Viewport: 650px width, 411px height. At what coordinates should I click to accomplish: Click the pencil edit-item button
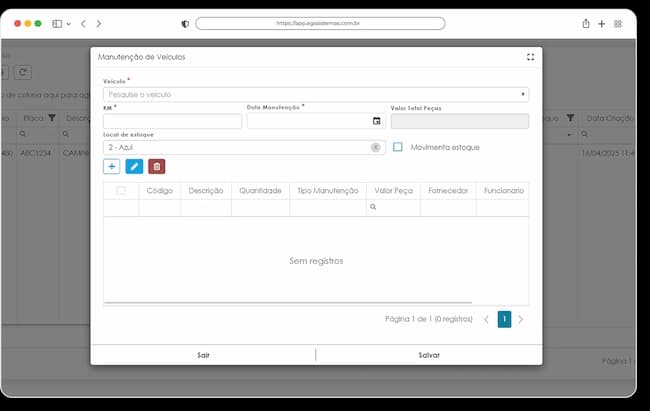coord(134,166)
